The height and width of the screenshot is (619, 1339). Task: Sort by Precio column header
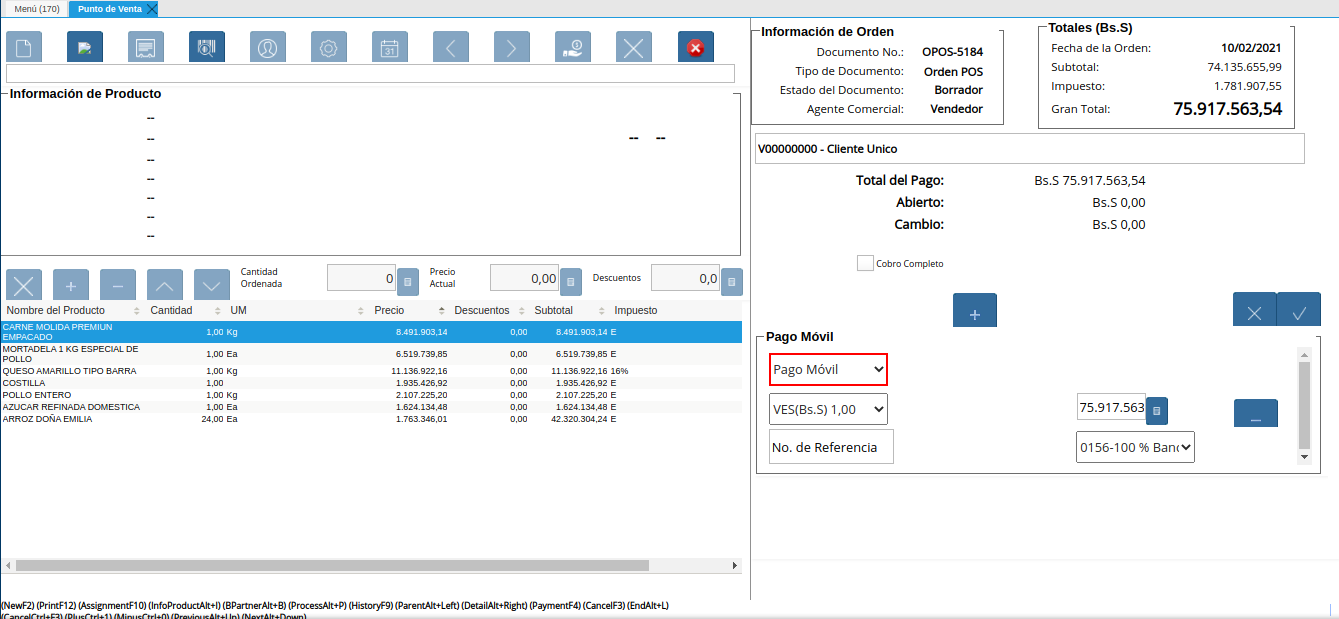click(x=389, y=311)
